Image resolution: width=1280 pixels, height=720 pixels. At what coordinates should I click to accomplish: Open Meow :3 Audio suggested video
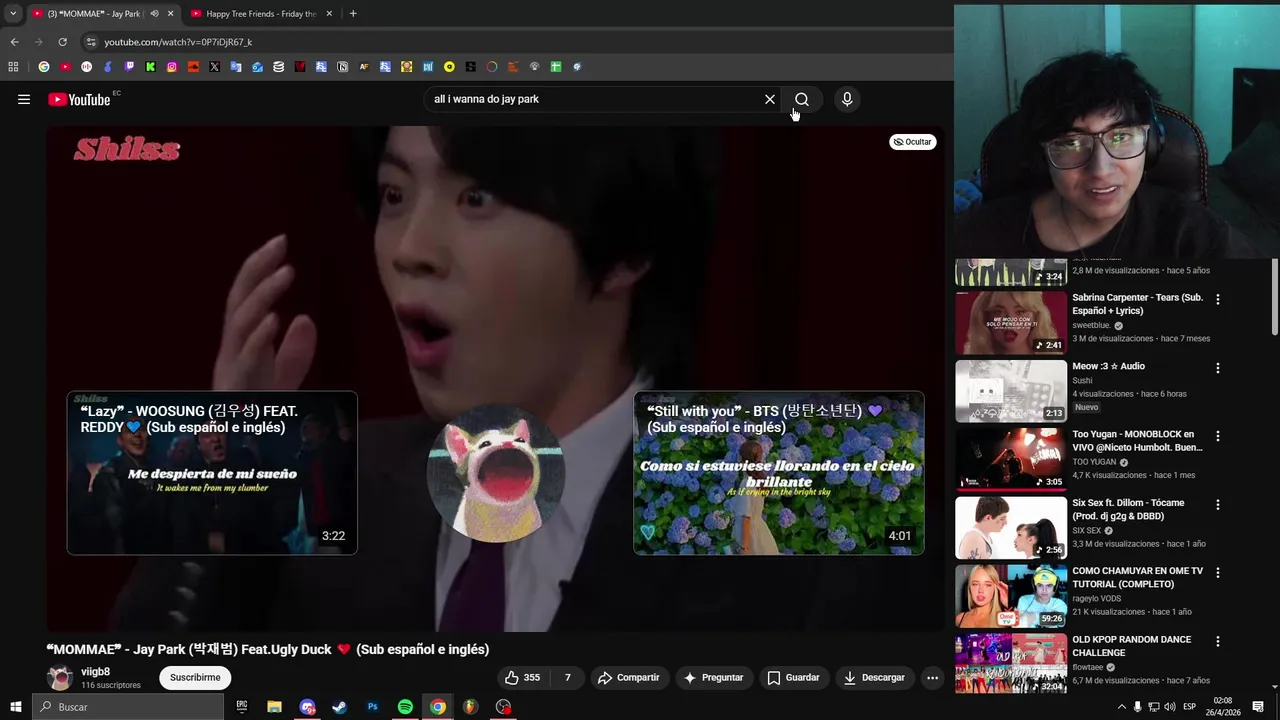click(1109, 366)
